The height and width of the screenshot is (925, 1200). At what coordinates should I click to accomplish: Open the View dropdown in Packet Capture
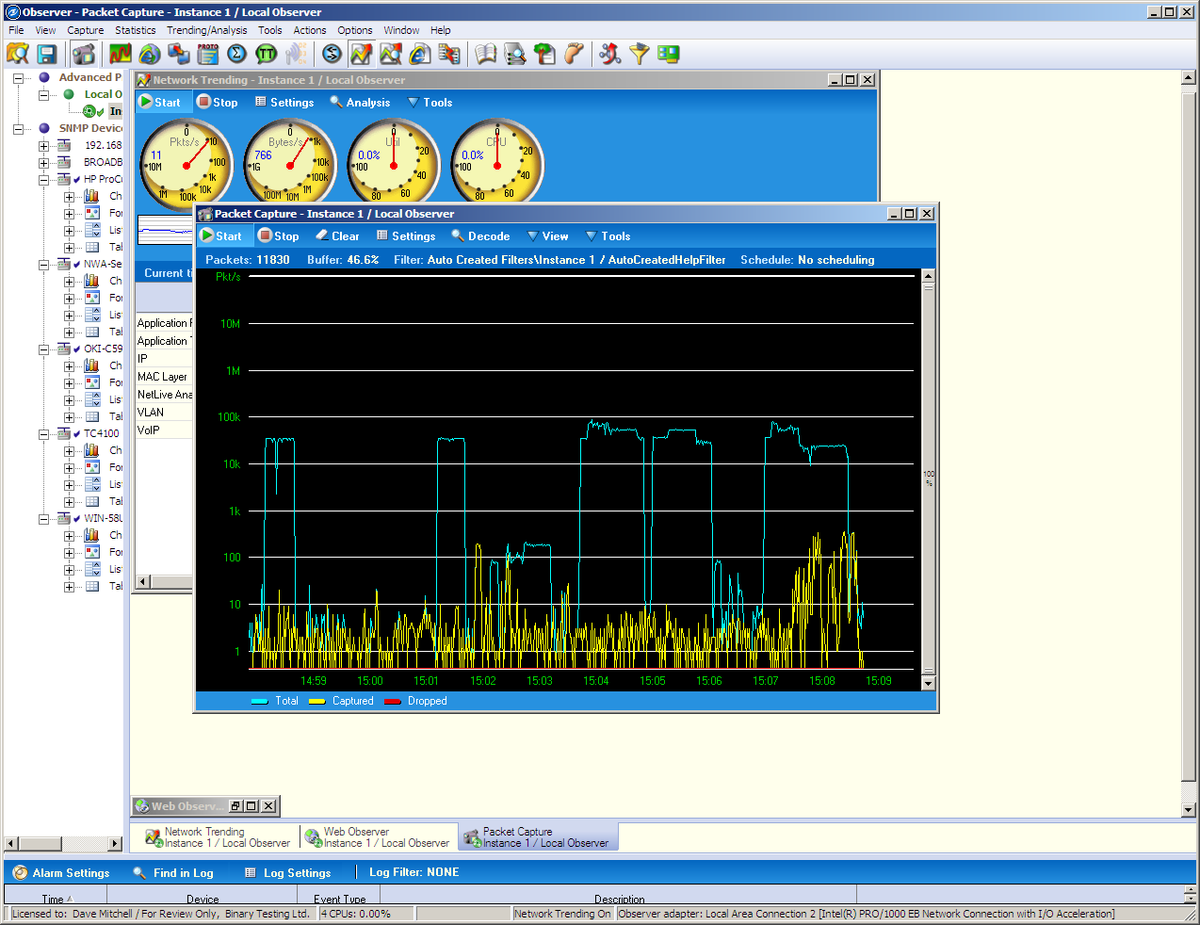(x=547, y=236)
